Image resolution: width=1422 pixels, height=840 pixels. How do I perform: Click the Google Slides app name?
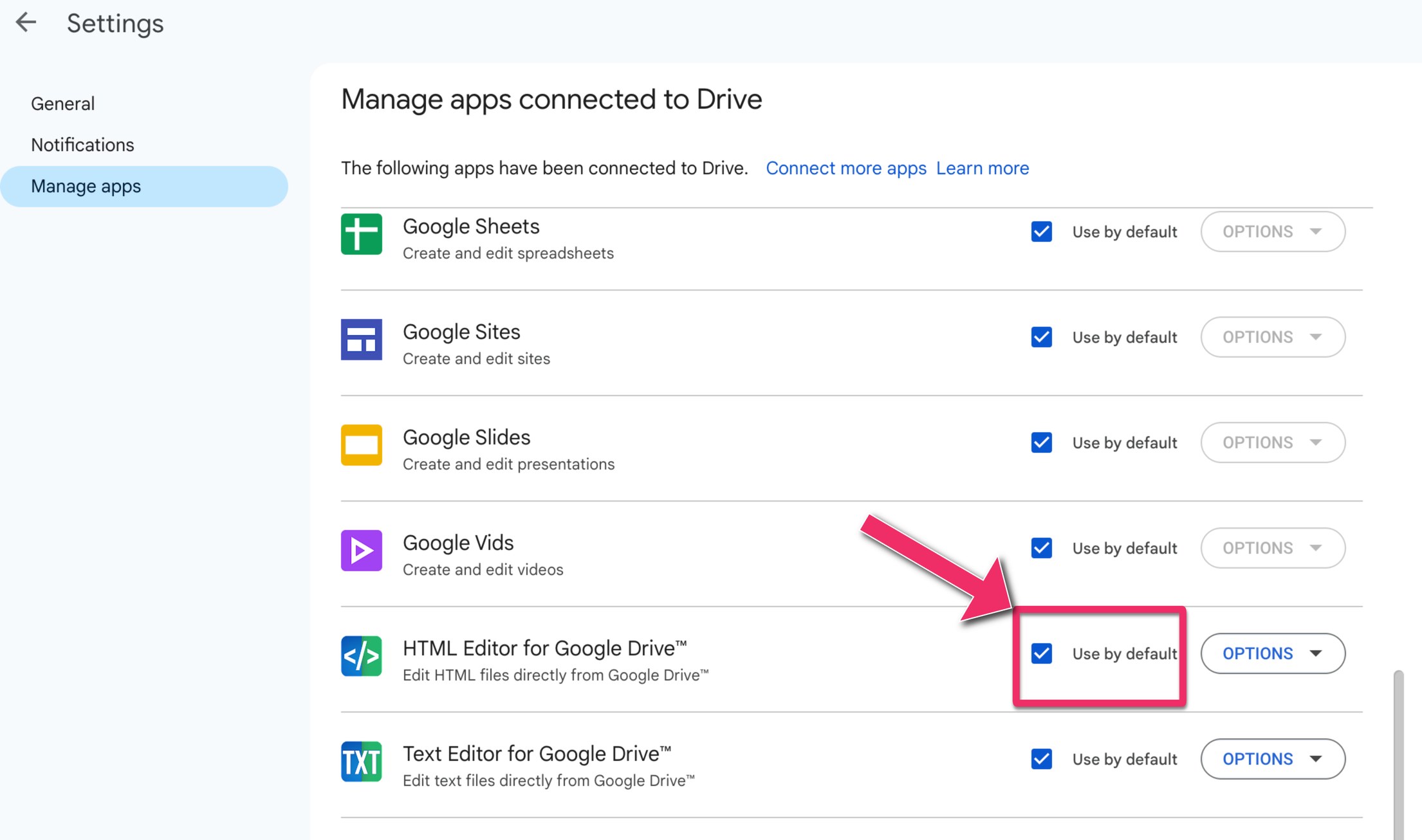[466, 437]
